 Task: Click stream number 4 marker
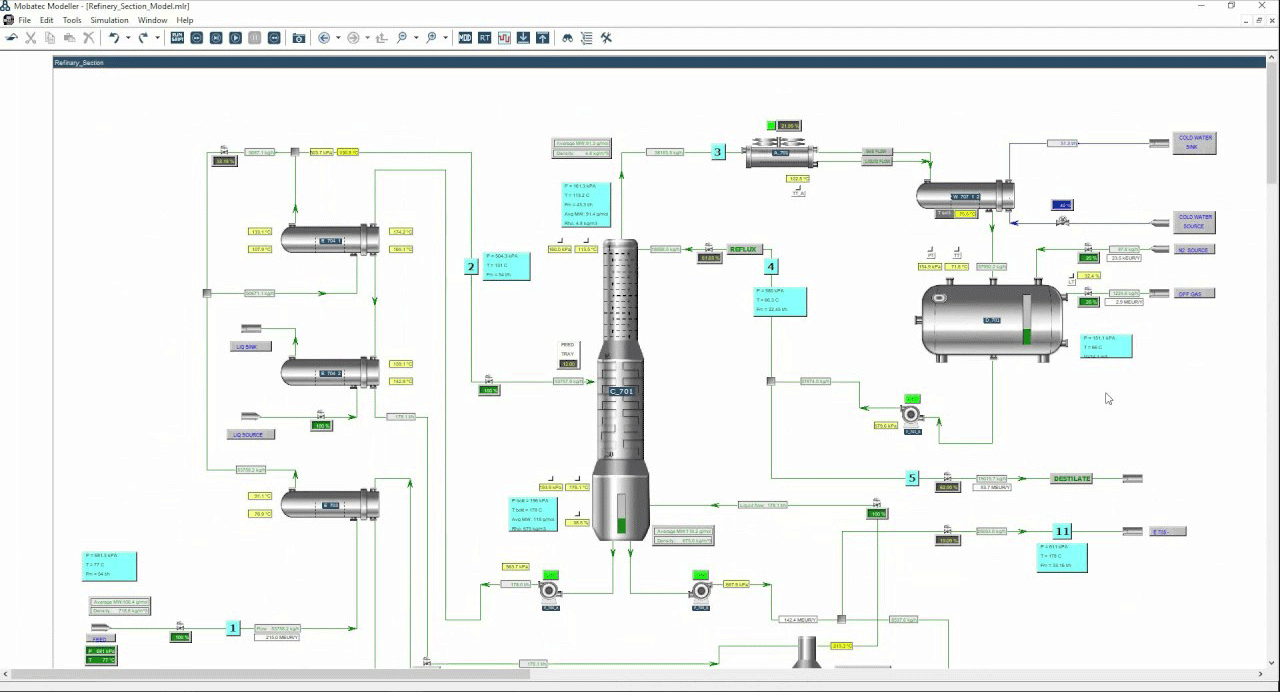tap(770, 267)
